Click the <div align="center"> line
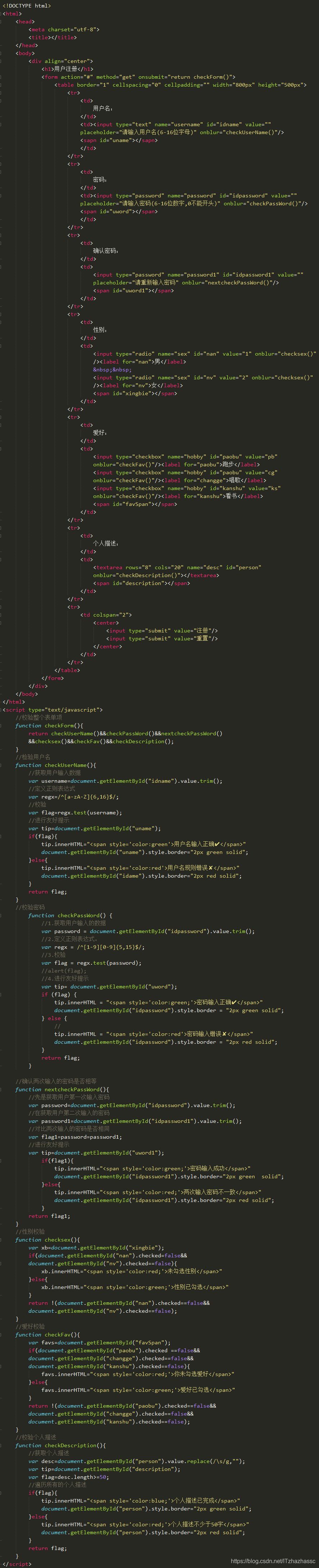Image resolution: width=319 pixels, height=1568 pixels. coord(61,61)
